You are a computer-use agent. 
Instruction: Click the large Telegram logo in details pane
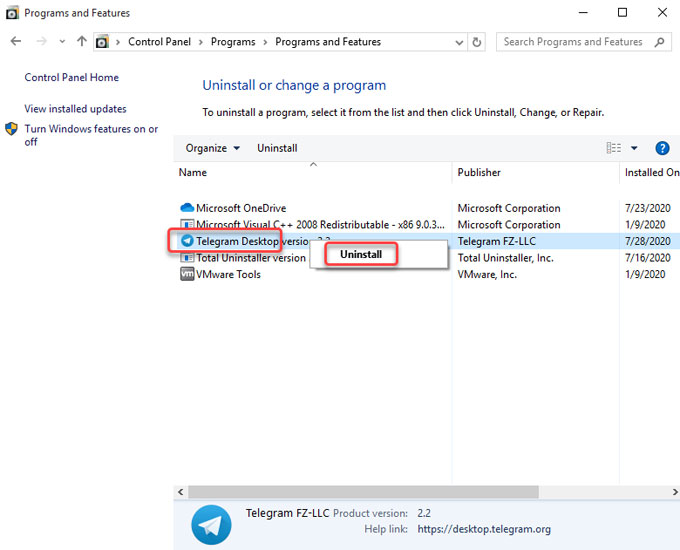point(211,525)
